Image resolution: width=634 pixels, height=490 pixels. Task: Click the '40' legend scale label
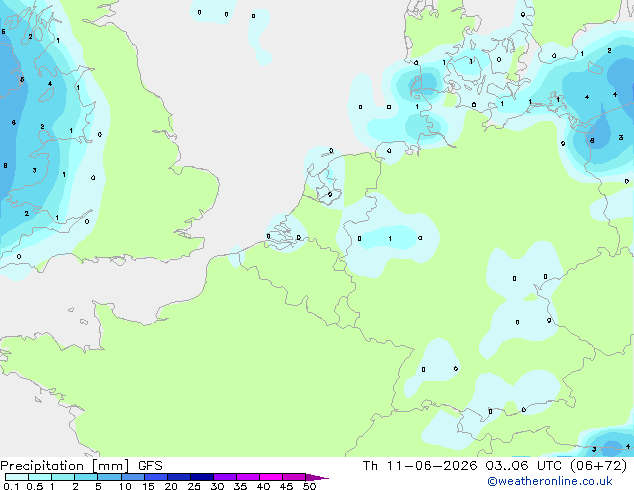(263, 486)
